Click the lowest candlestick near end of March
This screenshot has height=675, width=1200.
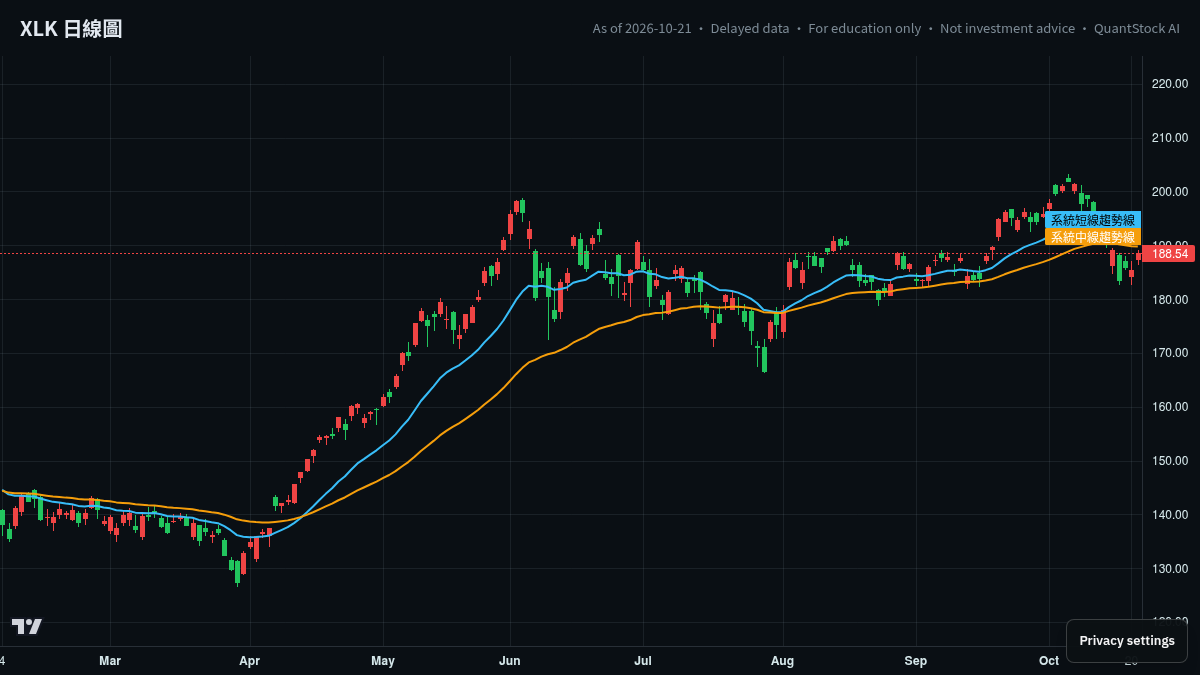237,573
